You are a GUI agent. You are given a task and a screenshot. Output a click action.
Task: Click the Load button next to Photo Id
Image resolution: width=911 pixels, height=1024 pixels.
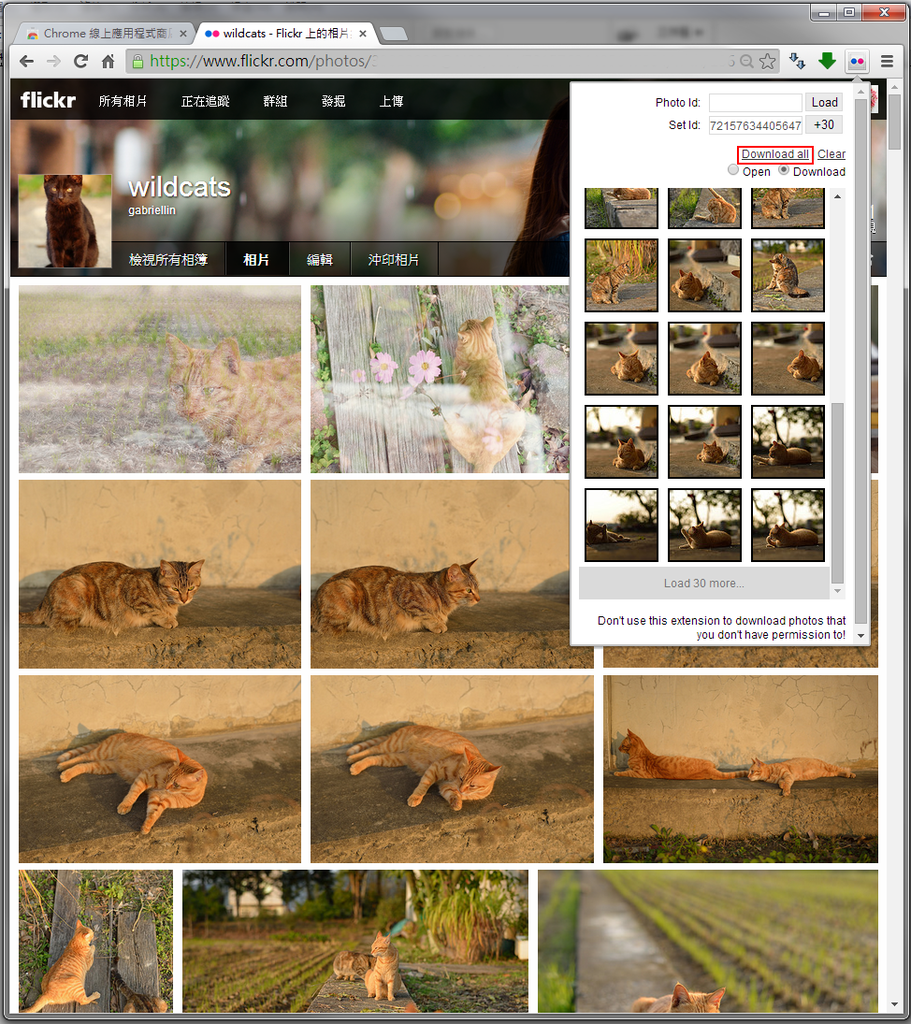[x=824, y=103]
